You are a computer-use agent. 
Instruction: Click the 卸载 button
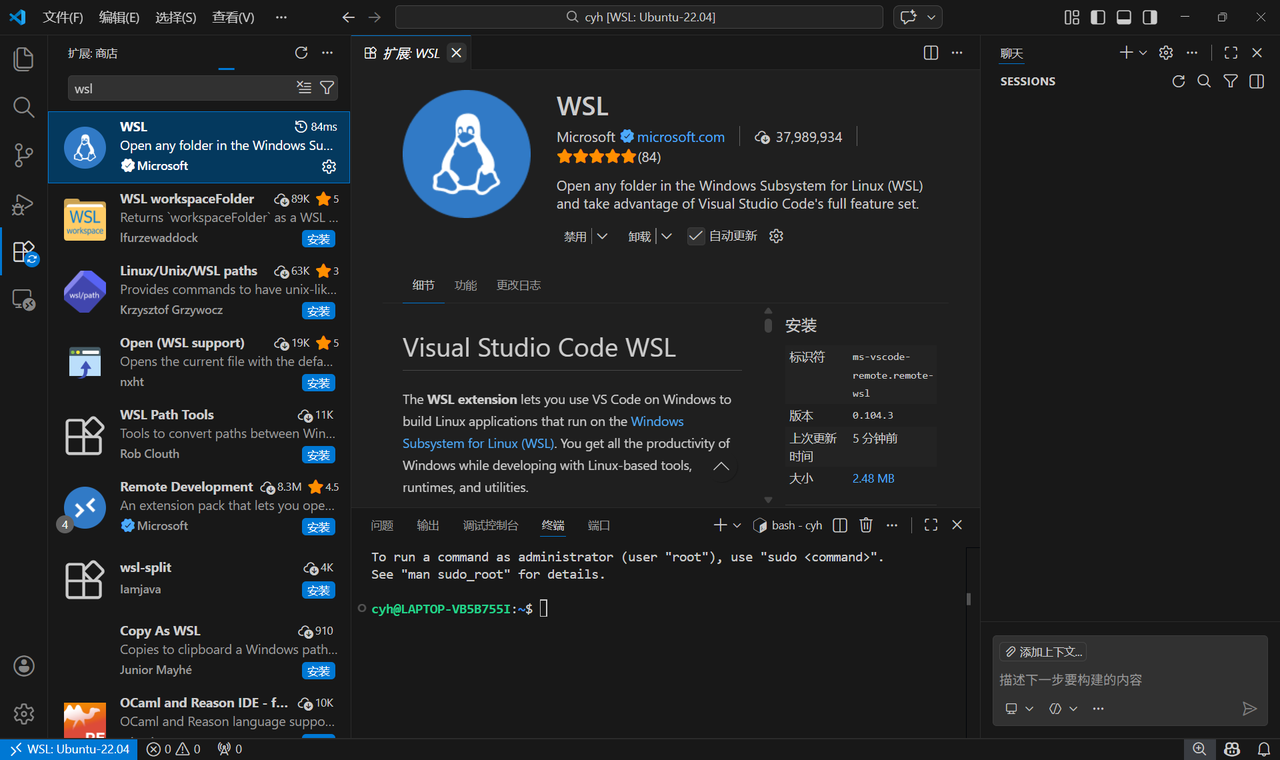(639, 236)
